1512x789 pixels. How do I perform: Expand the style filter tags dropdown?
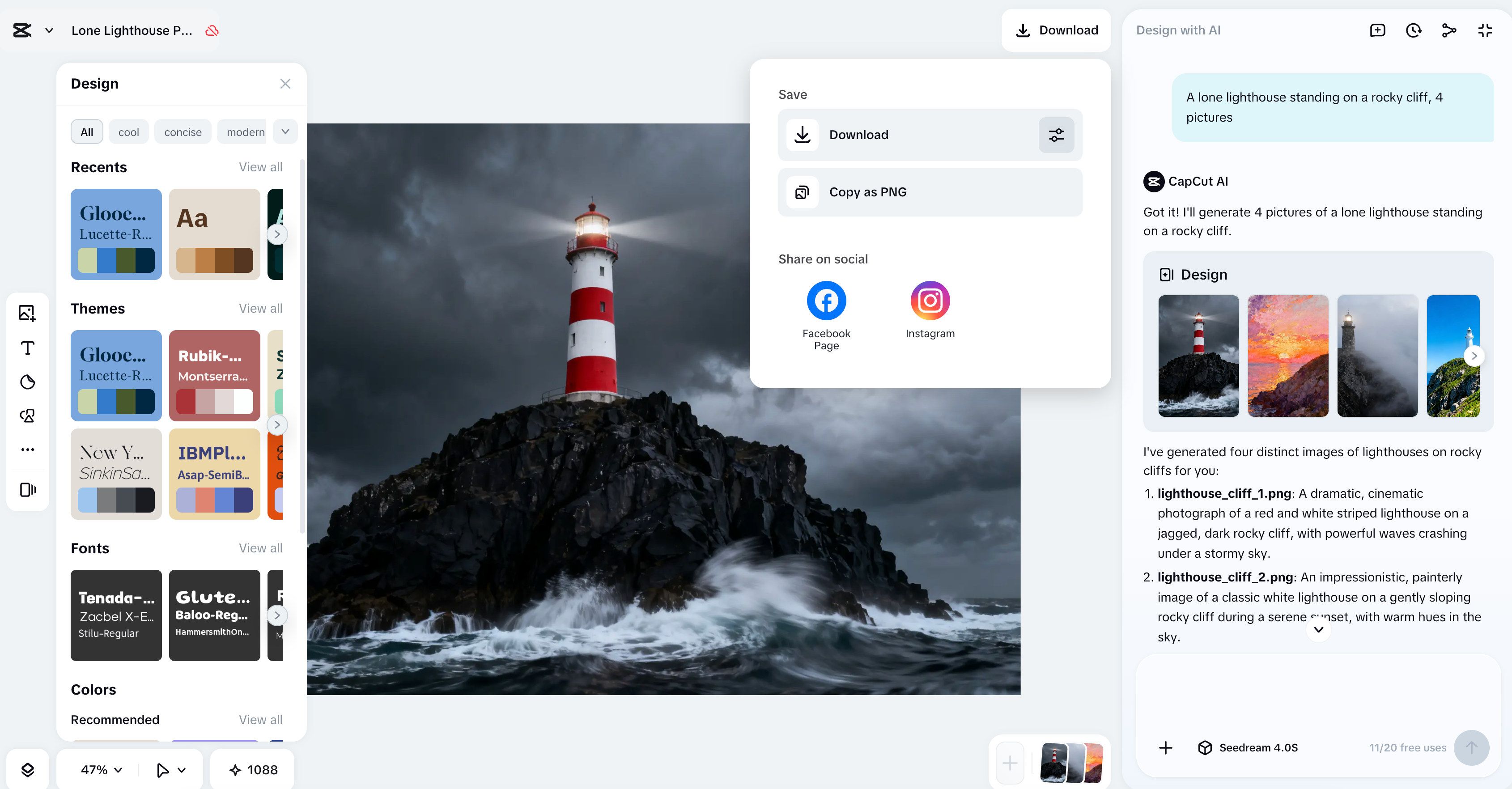pyautogui.click(x=285, y=131)
